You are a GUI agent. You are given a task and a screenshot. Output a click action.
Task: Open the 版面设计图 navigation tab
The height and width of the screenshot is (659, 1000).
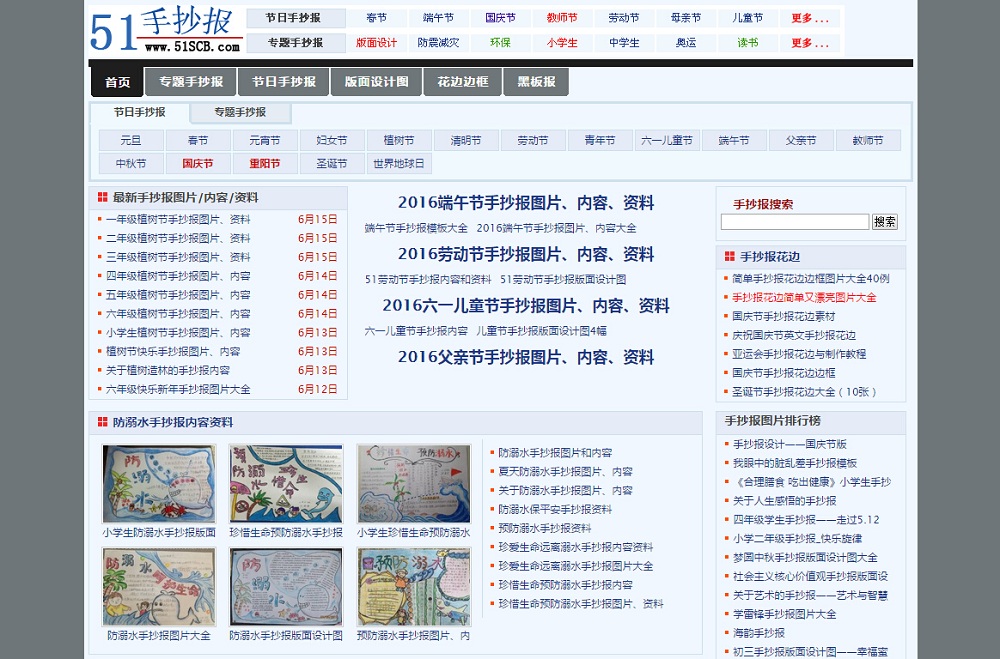coord(376,82)
